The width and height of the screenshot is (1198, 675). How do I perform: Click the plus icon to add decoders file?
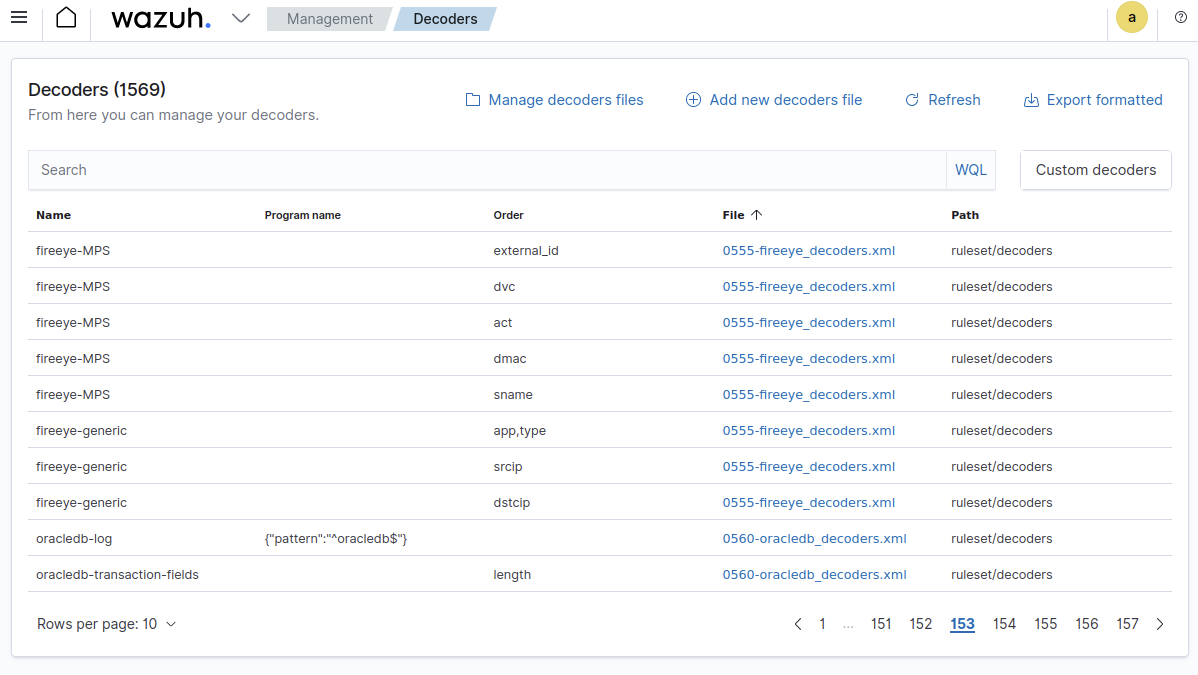click(x=693, y=99)
